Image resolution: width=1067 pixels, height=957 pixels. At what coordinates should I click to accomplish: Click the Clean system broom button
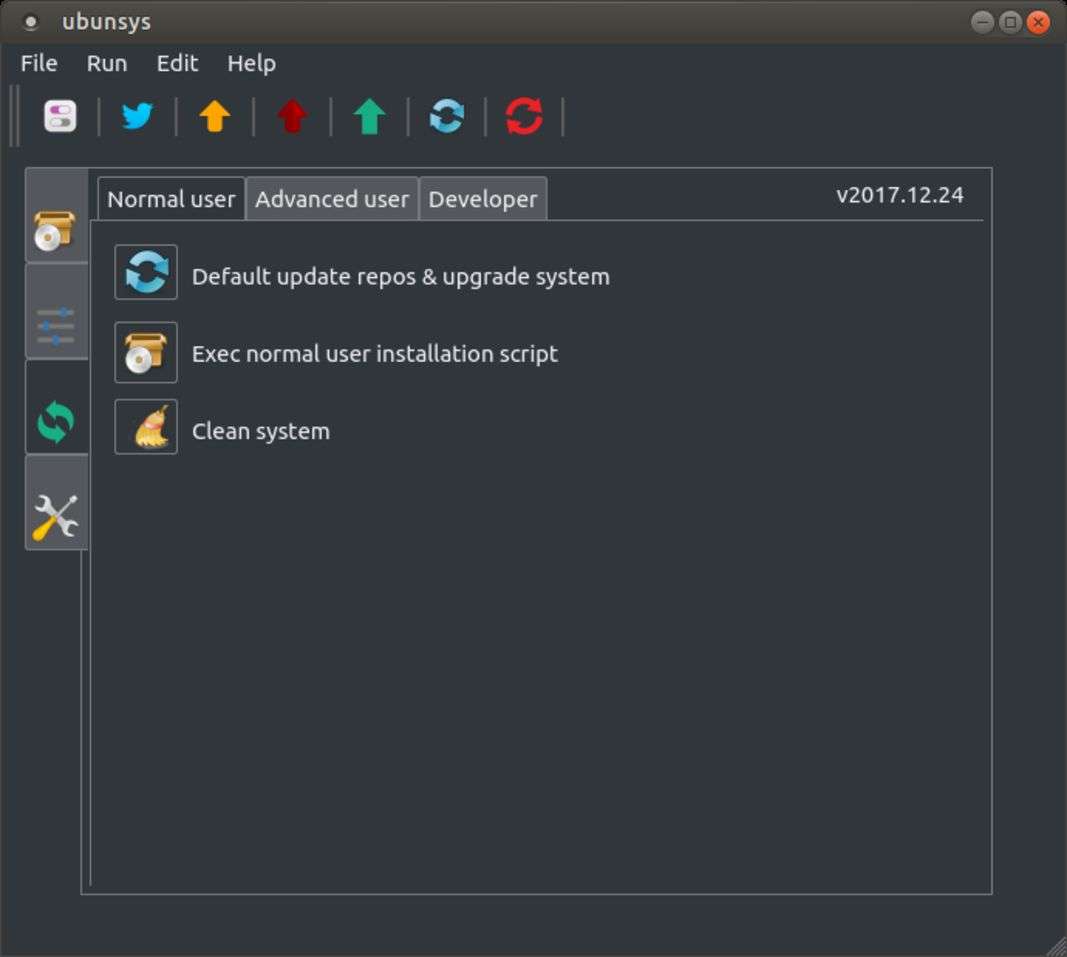point(146,427)
